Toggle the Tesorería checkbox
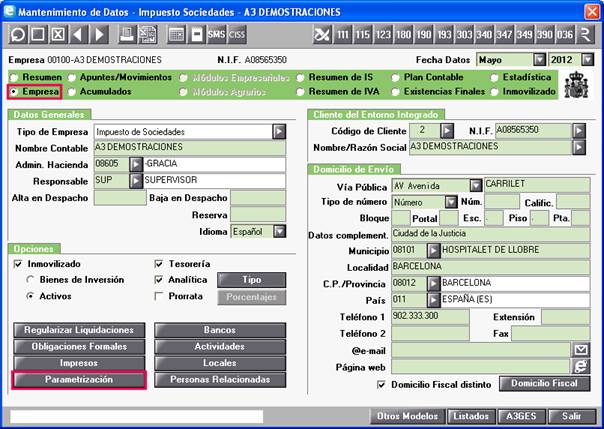This screenshot has height=429, width=604. pyautogui.click(x=159, y=264)
